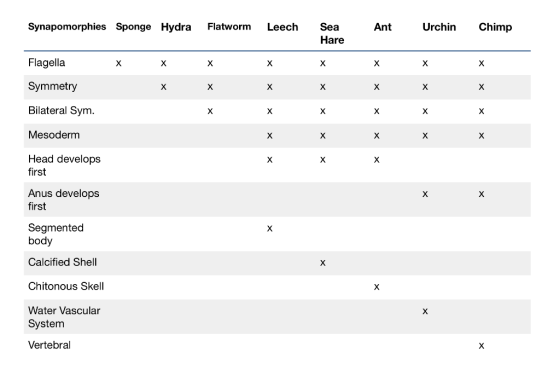
Task: Click the Synapomorphies column header
Action: coord(67,27)
